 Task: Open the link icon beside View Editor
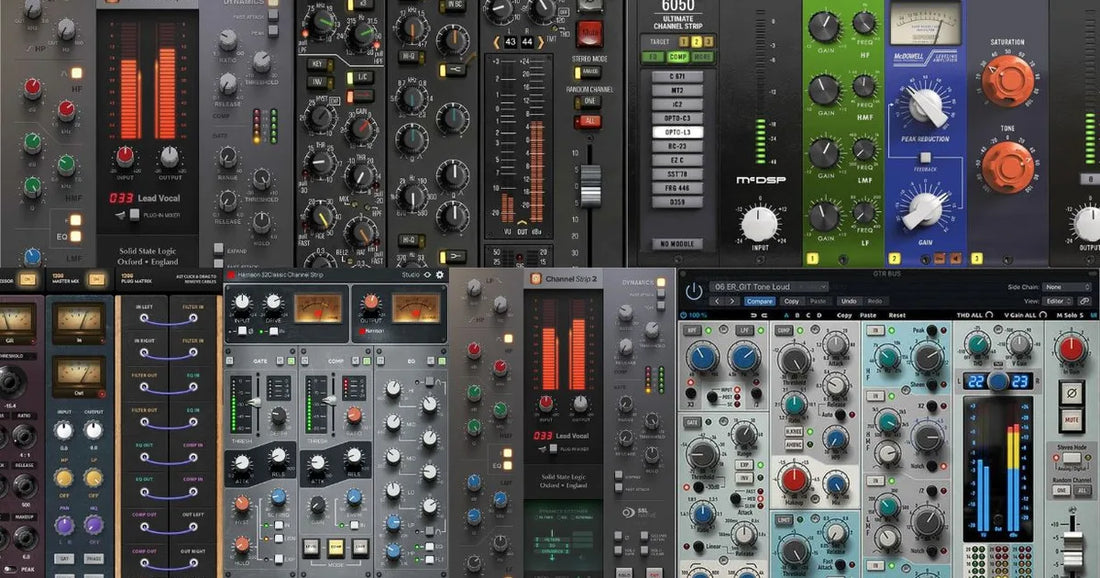pyautogui.click(x=1085, y=301)
